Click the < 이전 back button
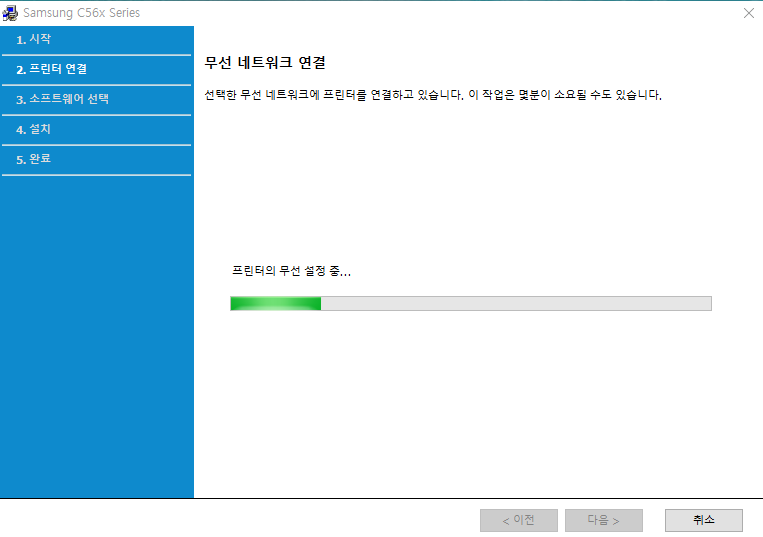The height and width of the screenshot is (537, 763). [519, 520]
